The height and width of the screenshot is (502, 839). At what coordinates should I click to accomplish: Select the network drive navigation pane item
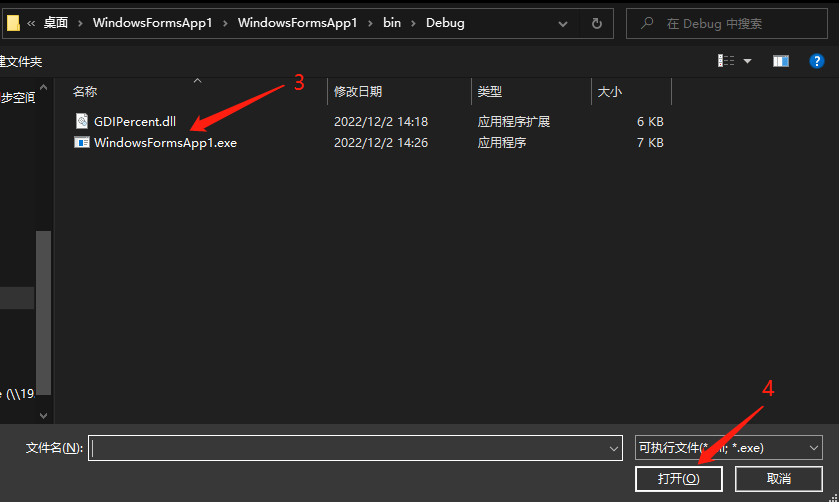click(18, 394)
